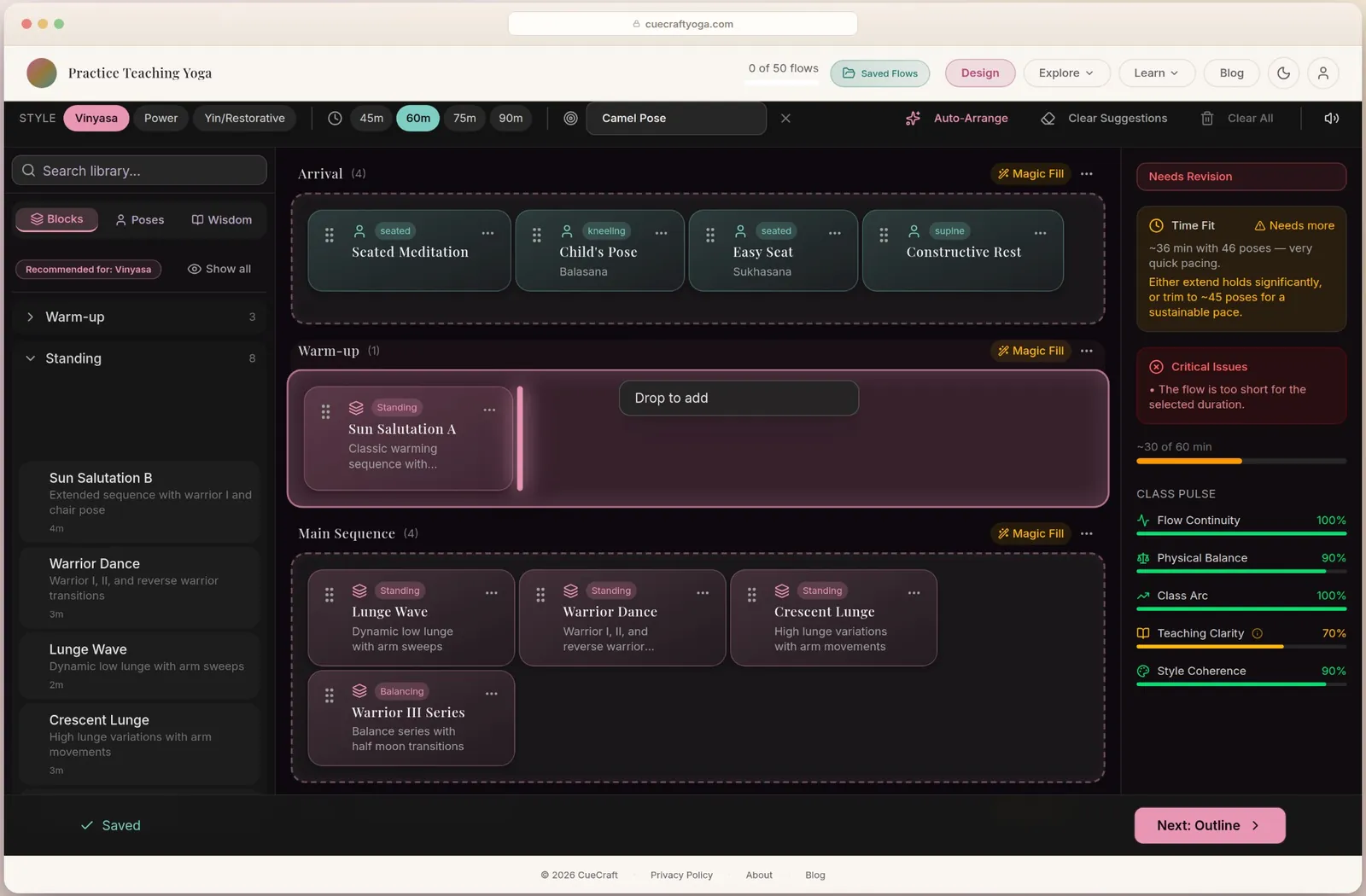The height and width of the screenshot is (896, 1366).
Task: Open options menu for Easy Seat card
Action: click(x=834, y=233)
